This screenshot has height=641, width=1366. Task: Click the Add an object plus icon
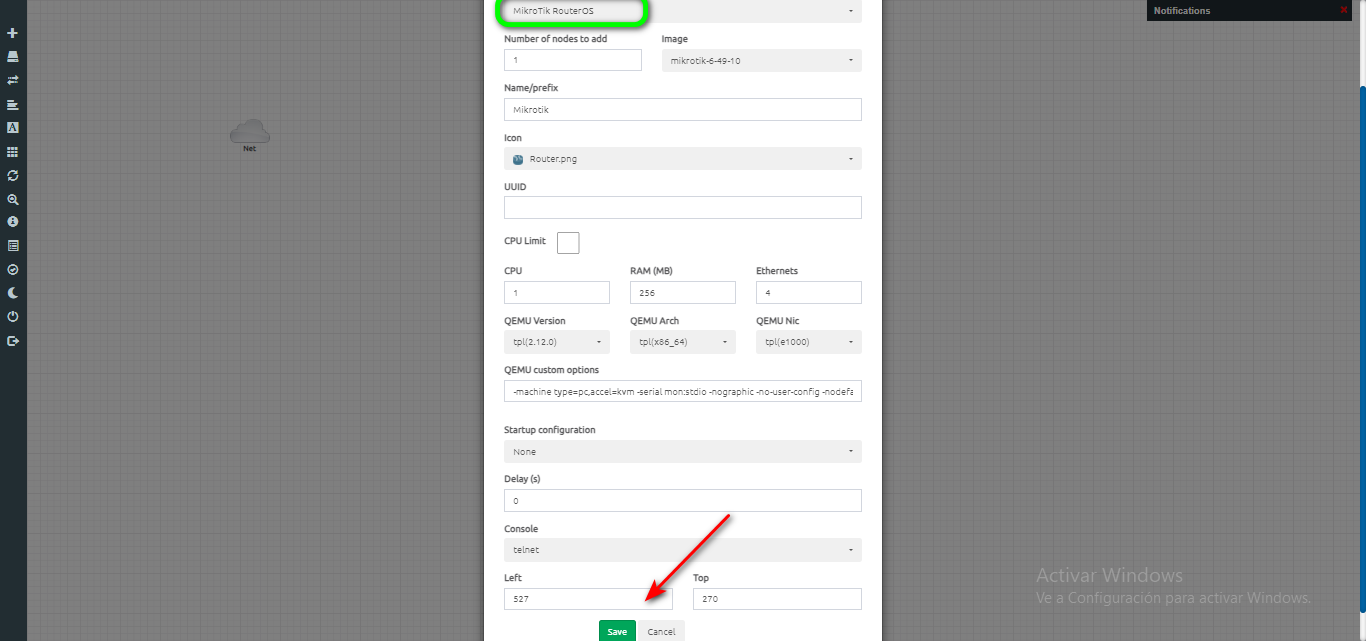[13, 33]
